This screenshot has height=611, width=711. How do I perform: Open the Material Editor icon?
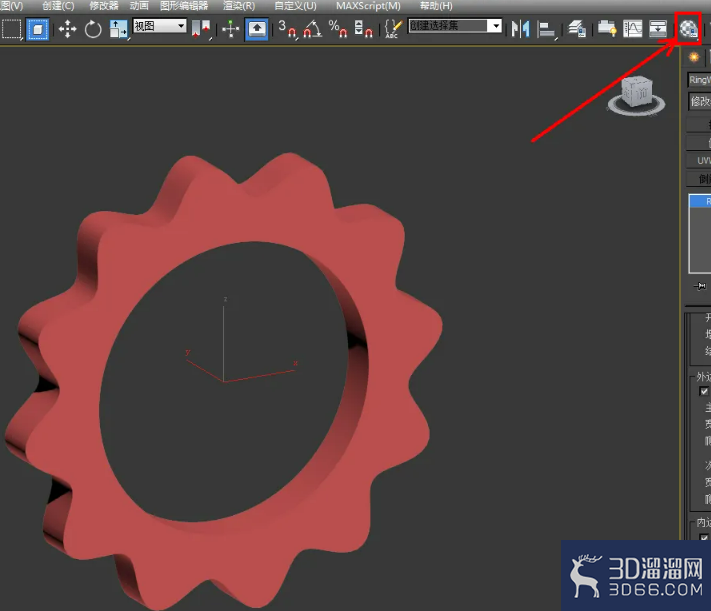click(x=688, y=29)
